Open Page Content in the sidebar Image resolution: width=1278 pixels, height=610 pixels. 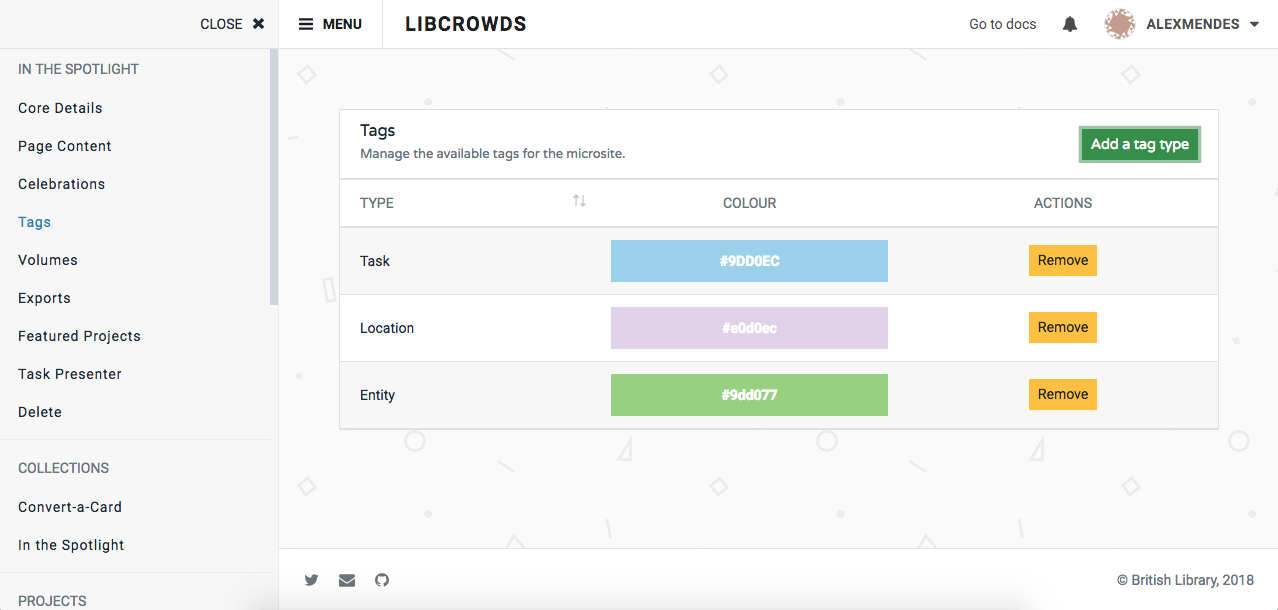click(64, 145)
